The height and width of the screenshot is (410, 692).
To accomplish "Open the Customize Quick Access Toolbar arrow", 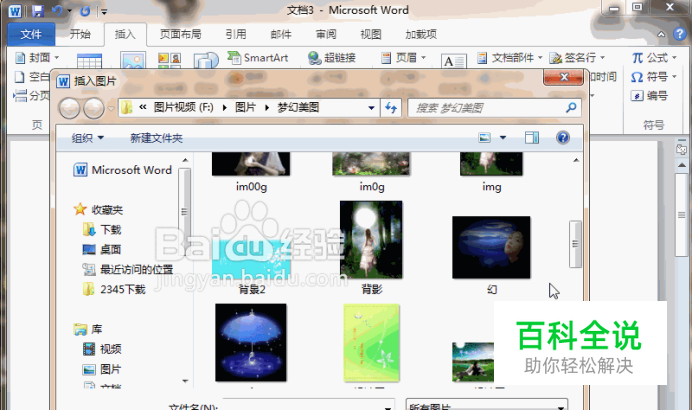I will 104,12.
